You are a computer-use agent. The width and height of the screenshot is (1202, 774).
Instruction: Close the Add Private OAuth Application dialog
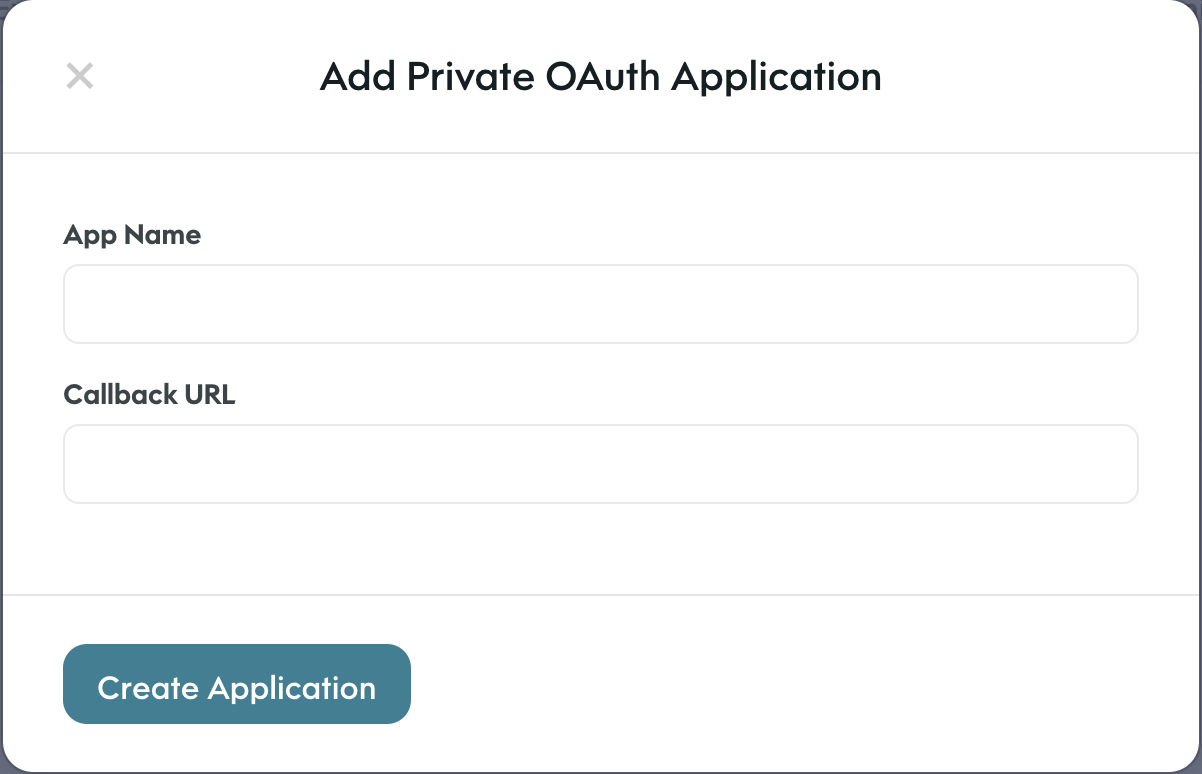pyautogui.click(x=80, y=76)
